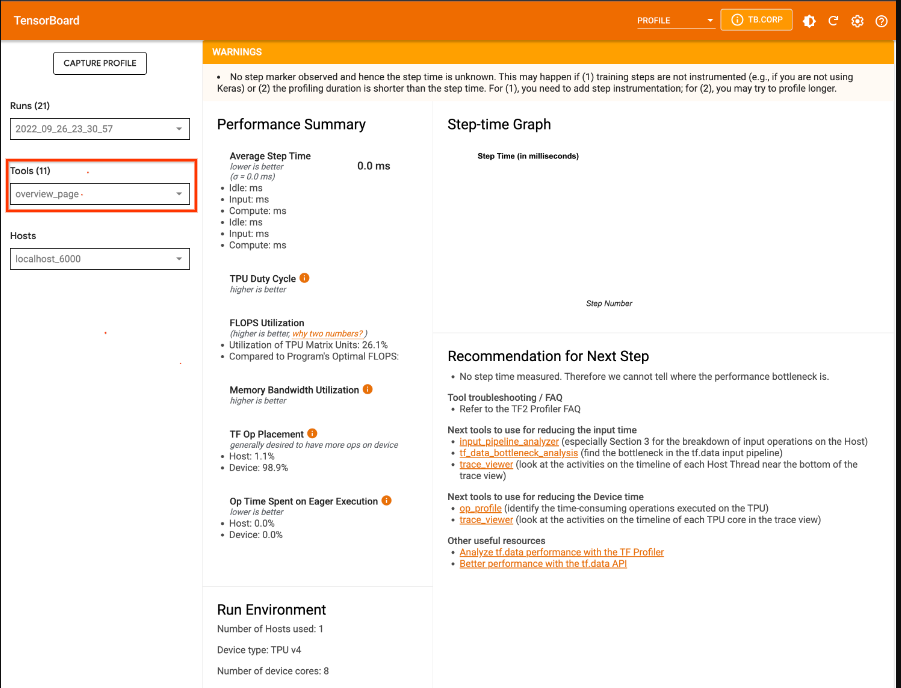Image resolution: width=901 pixels, height=688 pixels.
Task: Click 'Step Time (in milliseconds)' chart title
Action: [528, 156]
